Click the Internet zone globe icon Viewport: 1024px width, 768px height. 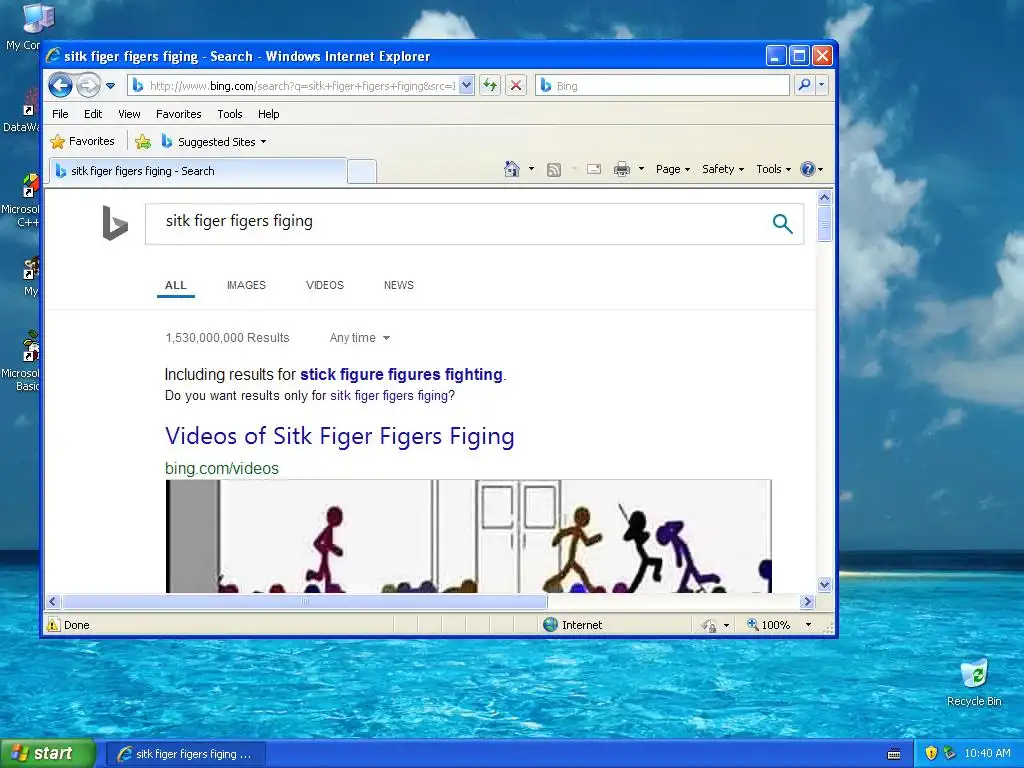click(x=551, y=625)
